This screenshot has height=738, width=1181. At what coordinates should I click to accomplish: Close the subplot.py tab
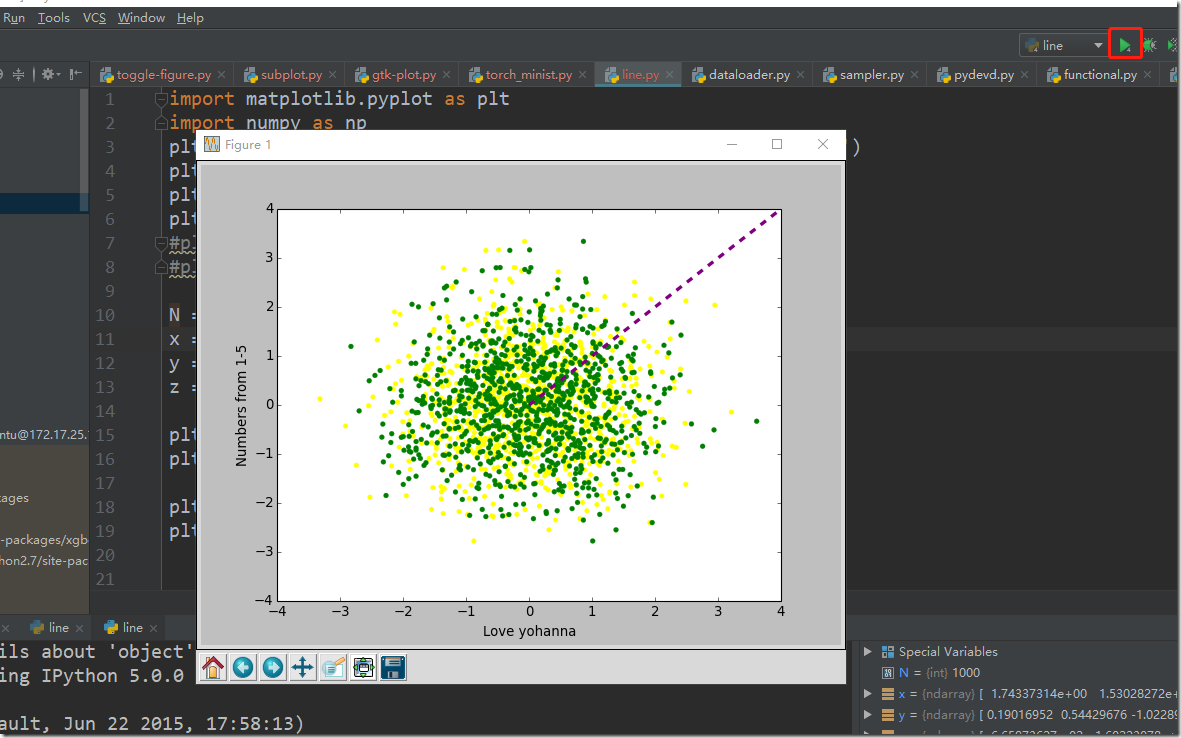tap(333, 75)
